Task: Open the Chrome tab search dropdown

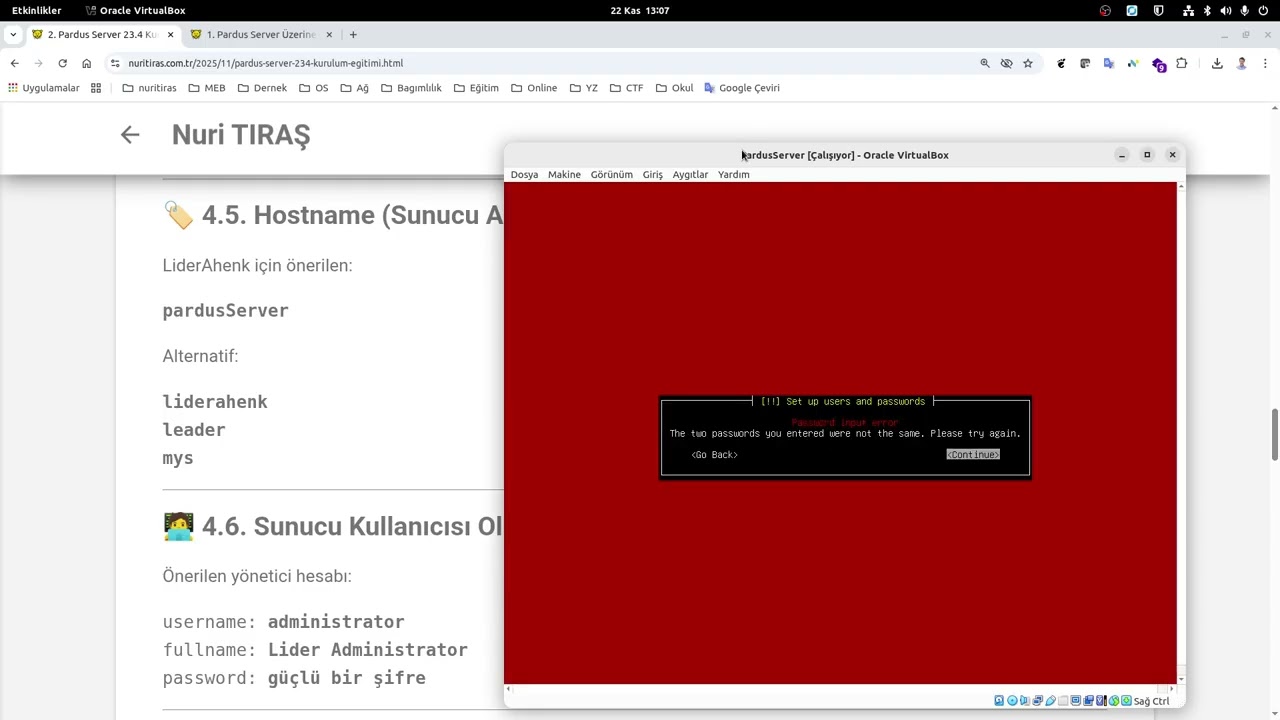Action: pos(13,34)
